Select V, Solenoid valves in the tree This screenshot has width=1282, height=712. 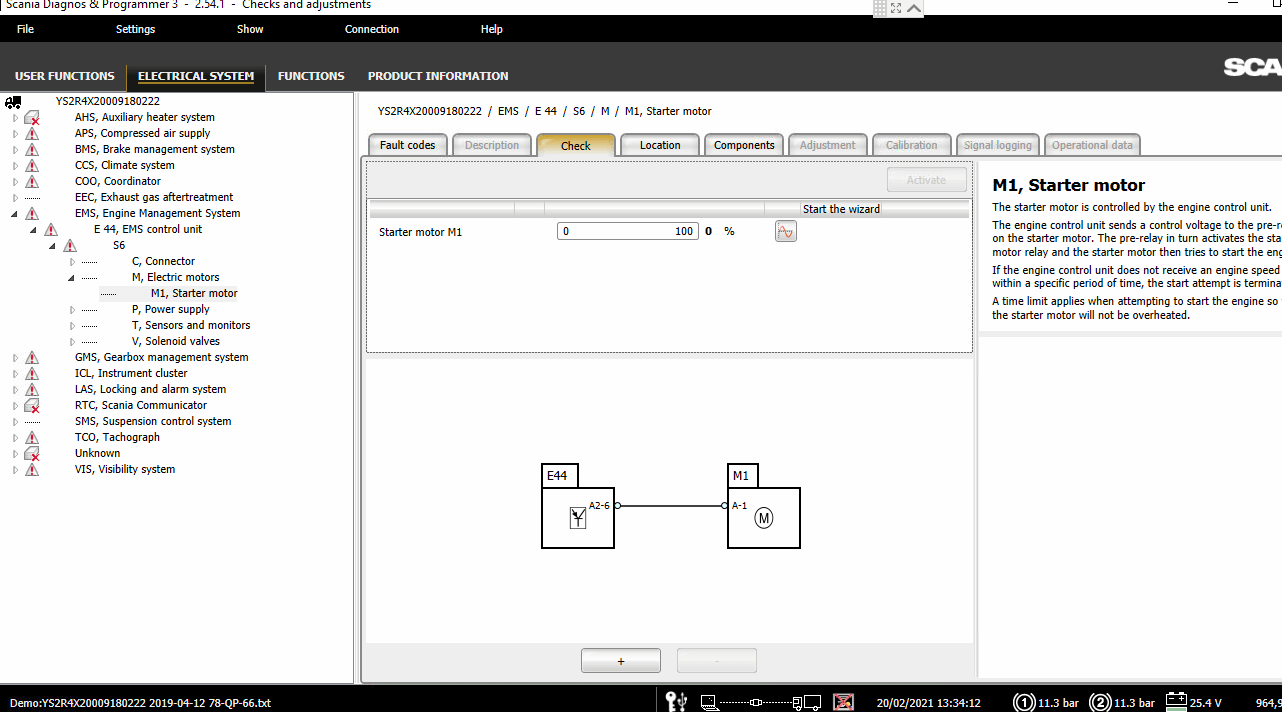[176, 342]
